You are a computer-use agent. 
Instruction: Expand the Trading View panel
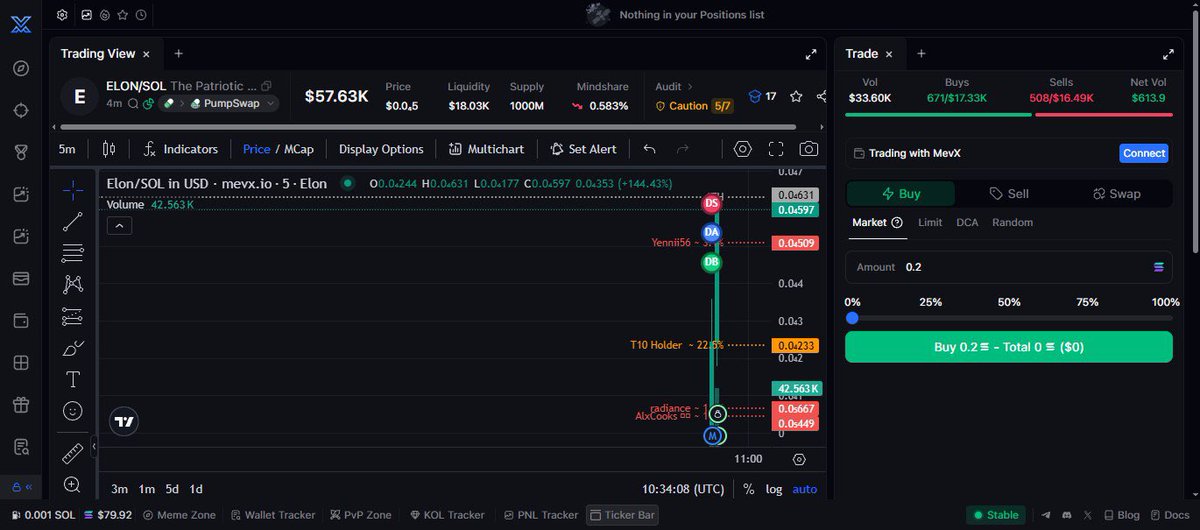811,54
